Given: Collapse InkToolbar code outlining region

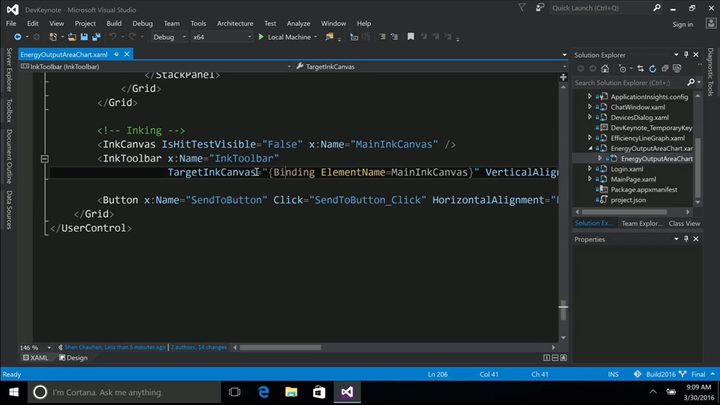Looking at the screenshot, I should (45, 159).
